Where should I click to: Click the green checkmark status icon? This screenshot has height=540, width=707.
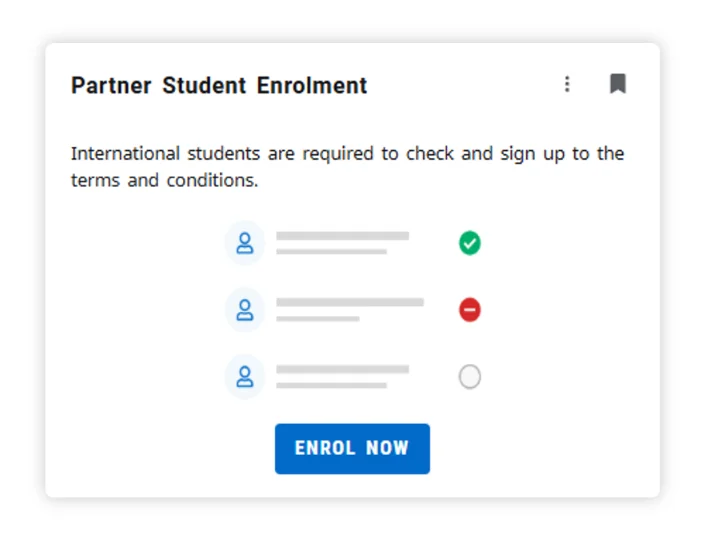[470, 243]
